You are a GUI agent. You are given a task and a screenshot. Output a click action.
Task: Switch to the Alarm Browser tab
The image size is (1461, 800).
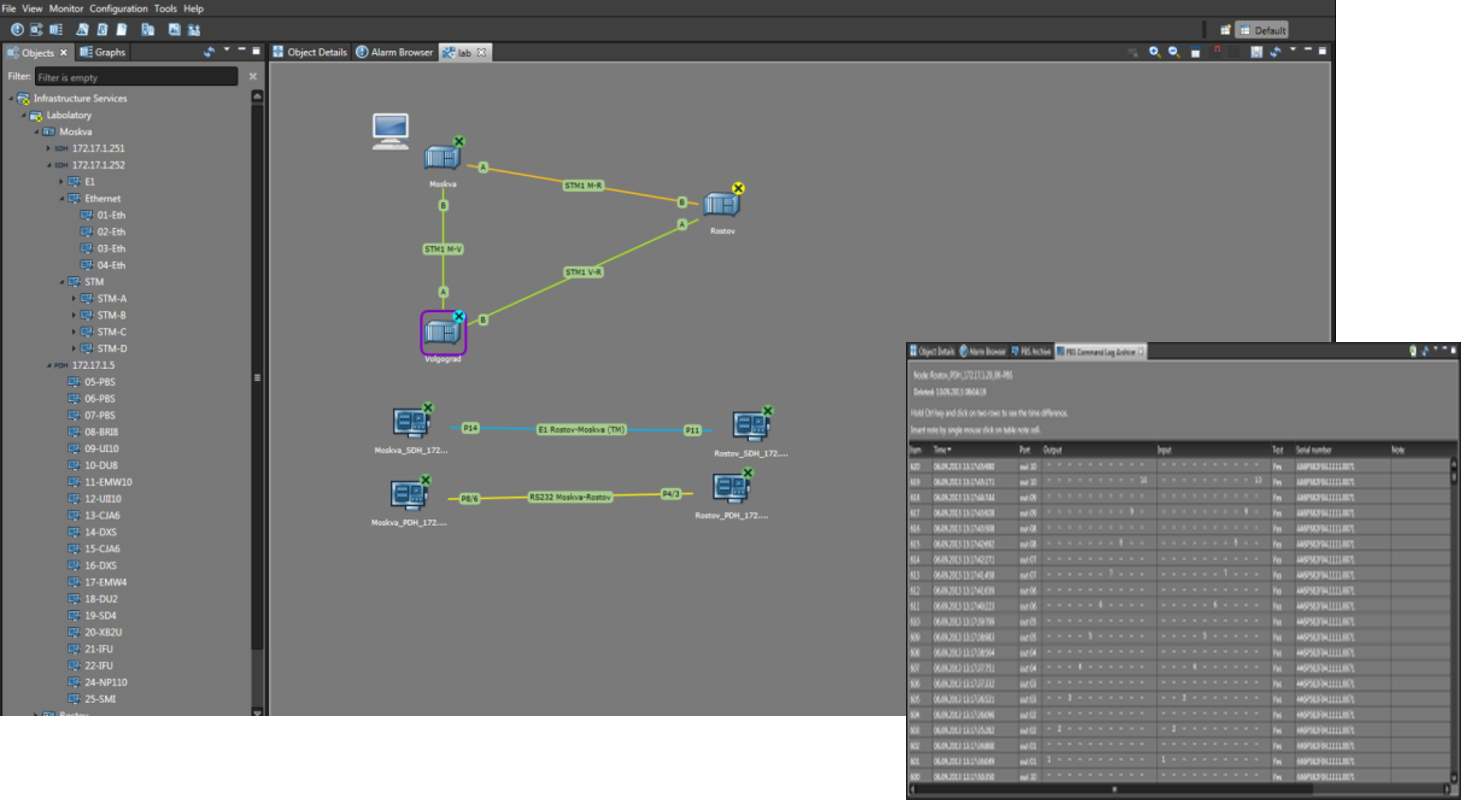[395, 52]
